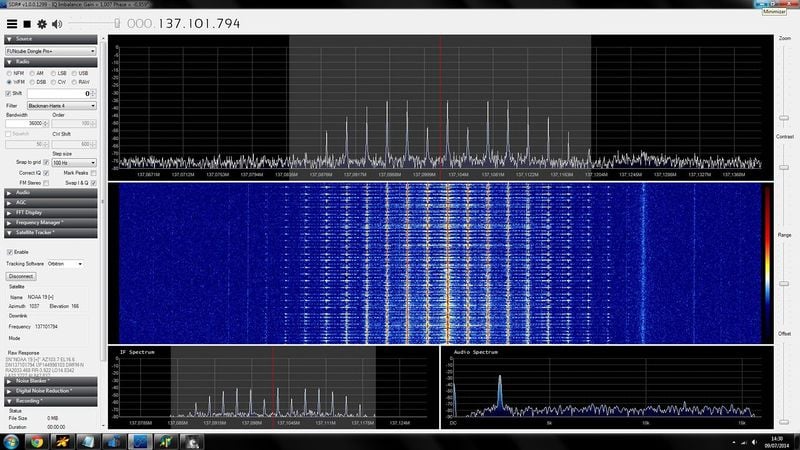The image size is (800, 450).
Task: Toggle Swap I & Q checkbox
Action: pos(93,183)
